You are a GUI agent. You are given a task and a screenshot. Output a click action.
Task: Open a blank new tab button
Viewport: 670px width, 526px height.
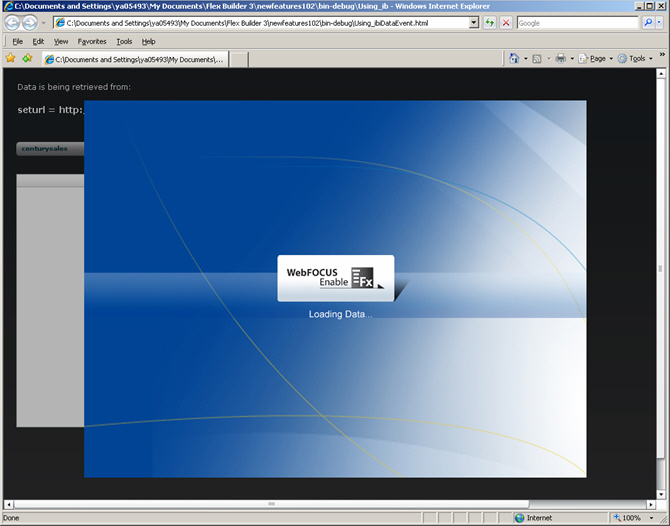click(x=239, y=59)
